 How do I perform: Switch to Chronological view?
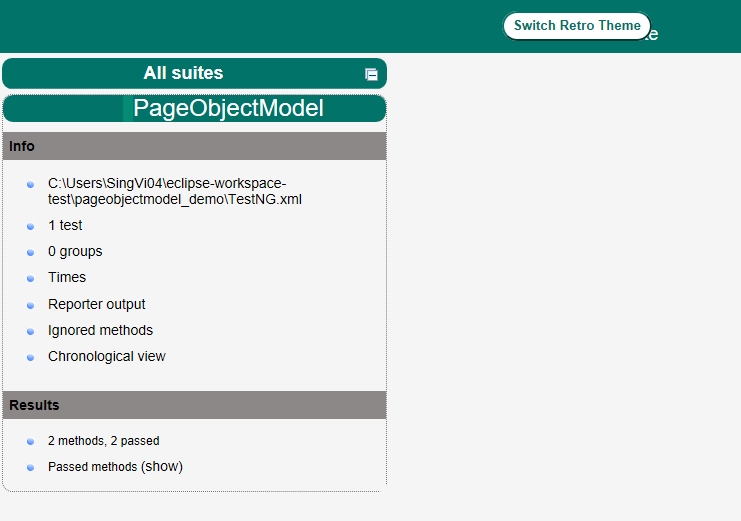tap(106, 356)
